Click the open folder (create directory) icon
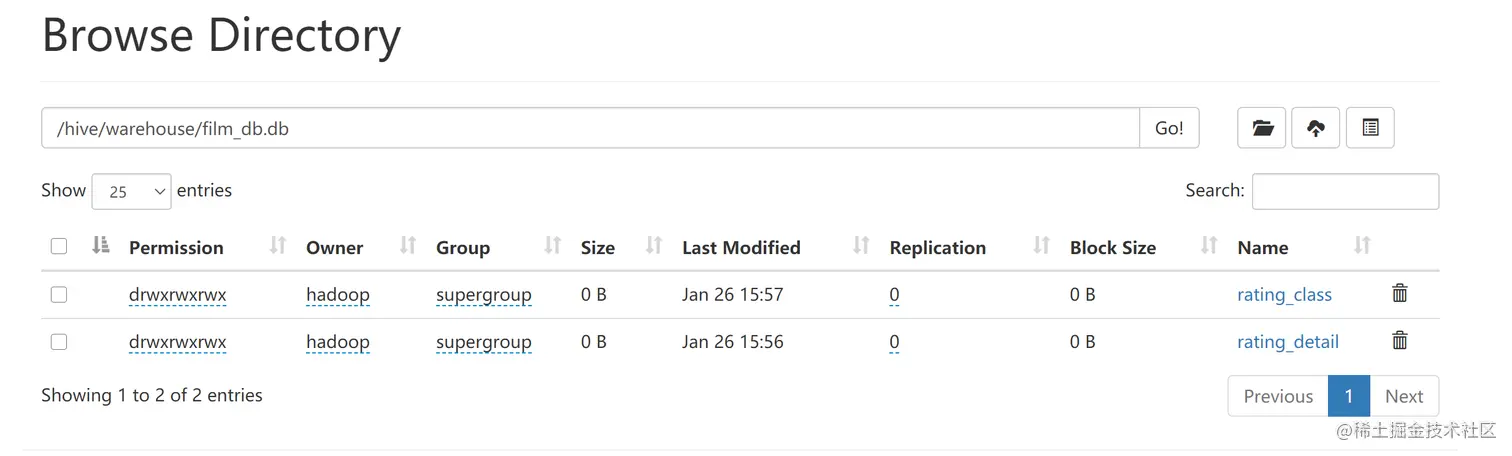1512x456 pixels. click(1262, 128)
